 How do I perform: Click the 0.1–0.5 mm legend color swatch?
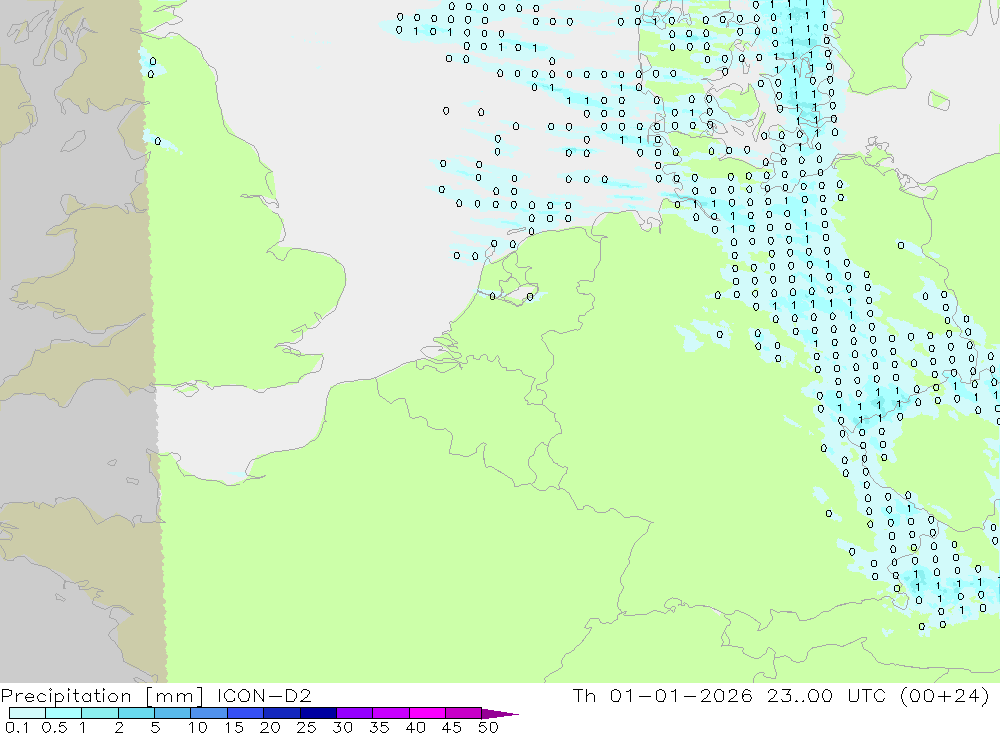tap(27, 713)
